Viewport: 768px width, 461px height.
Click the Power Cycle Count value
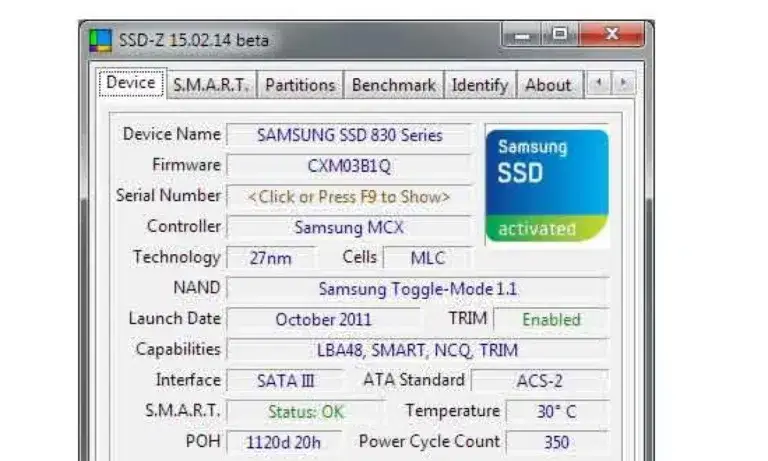click(x=556, y=442)
